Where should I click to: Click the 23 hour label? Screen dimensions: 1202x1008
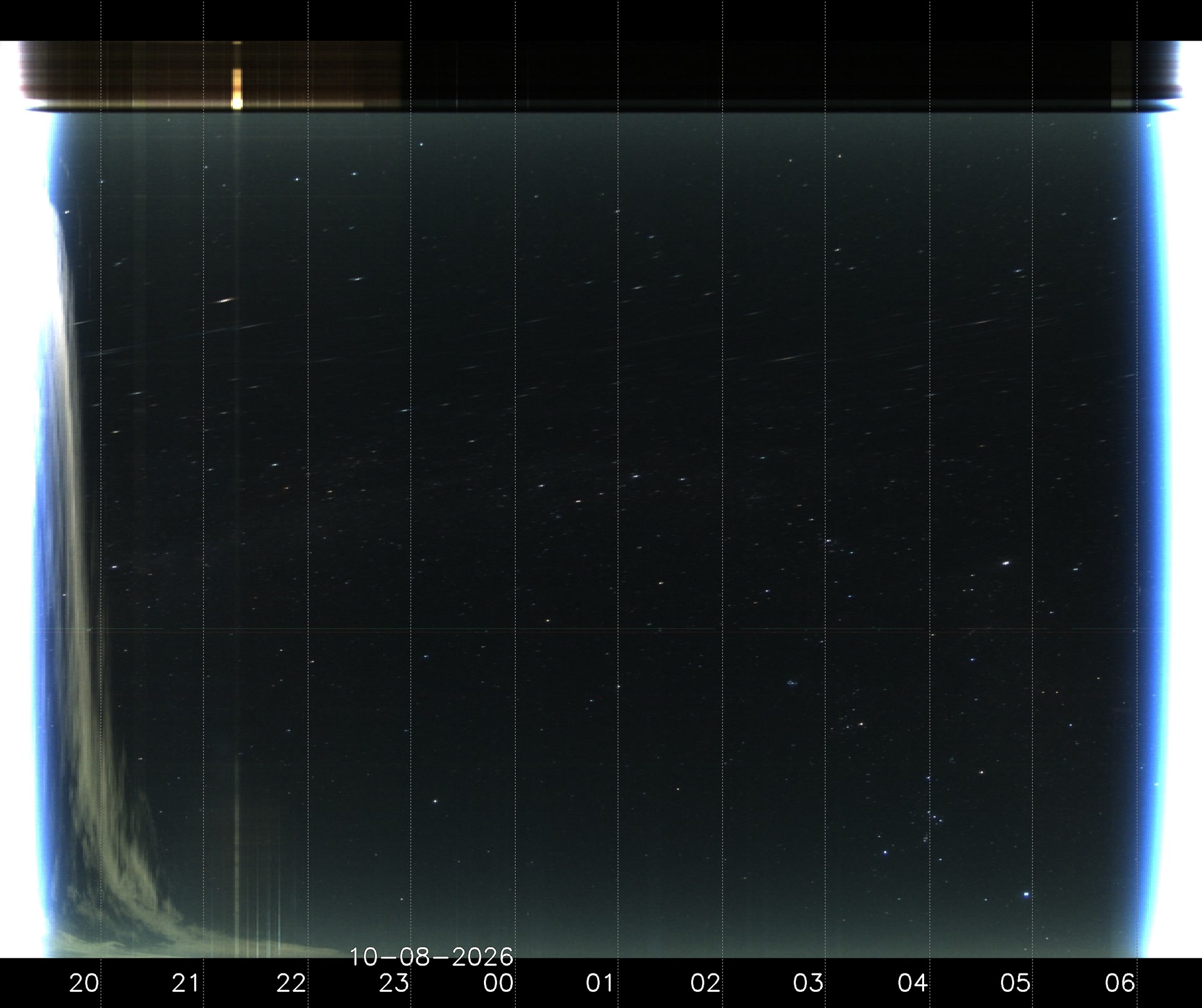(394, 983)
